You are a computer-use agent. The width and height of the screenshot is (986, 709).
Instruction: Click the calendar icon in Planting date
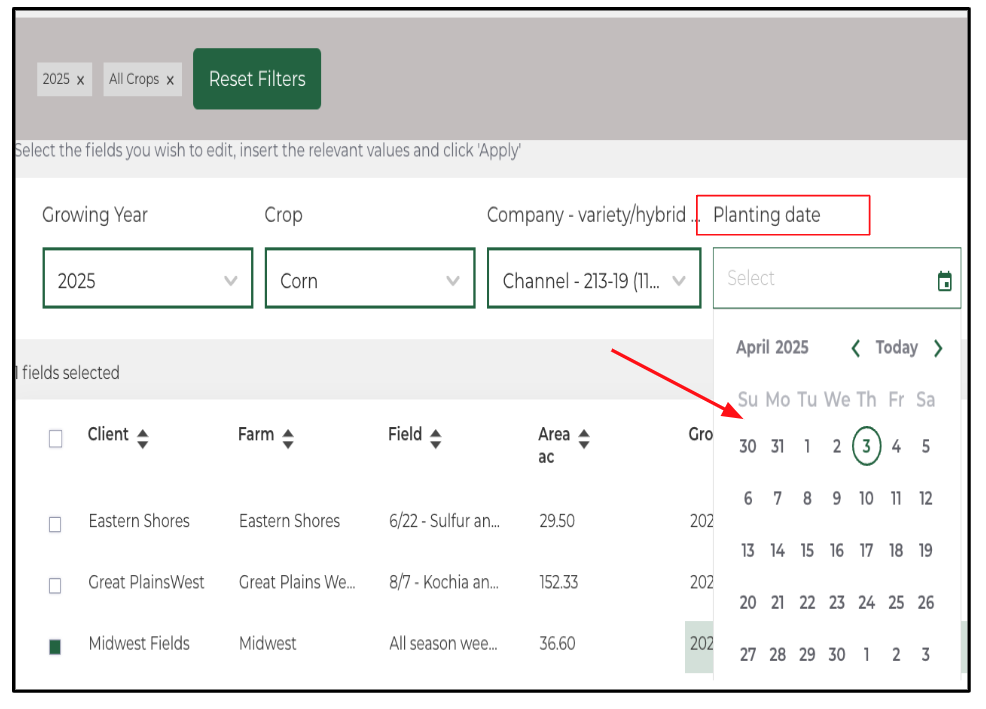click(944, 281)
